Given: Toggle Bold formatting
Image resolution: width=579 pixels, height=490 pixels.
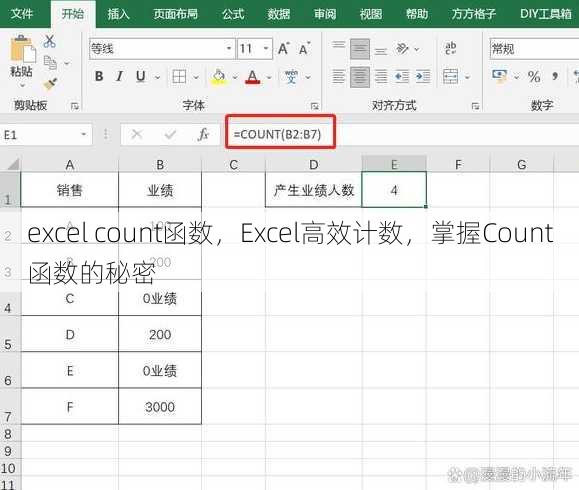Looking at the screenshot, I should pyautogui.click(x=99, y=76).
